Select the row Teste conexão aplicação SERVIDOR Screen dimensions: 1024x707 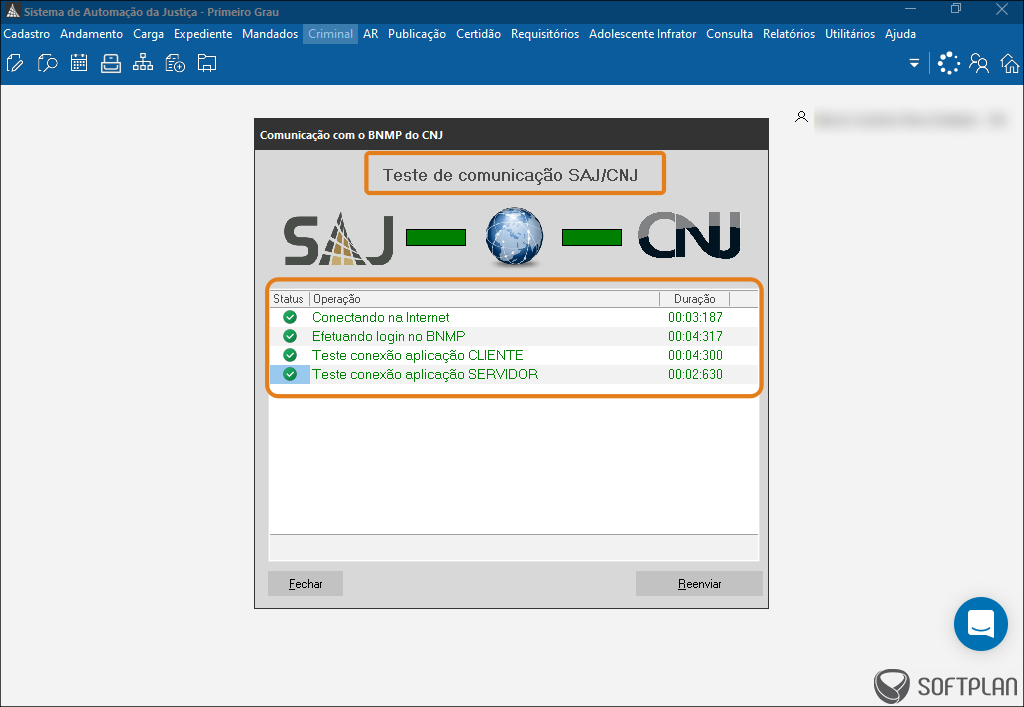tap(514, 374)
